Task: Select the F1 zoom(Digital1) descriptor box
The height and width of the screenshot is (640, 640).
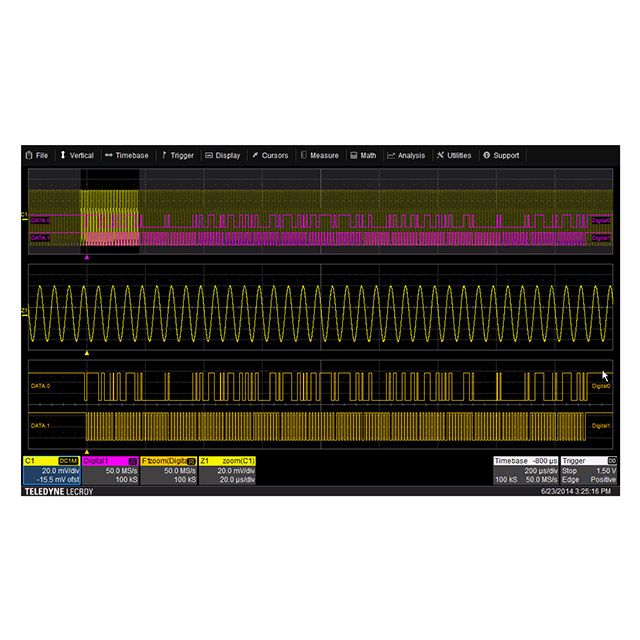Action: click(x=168, y=471)
